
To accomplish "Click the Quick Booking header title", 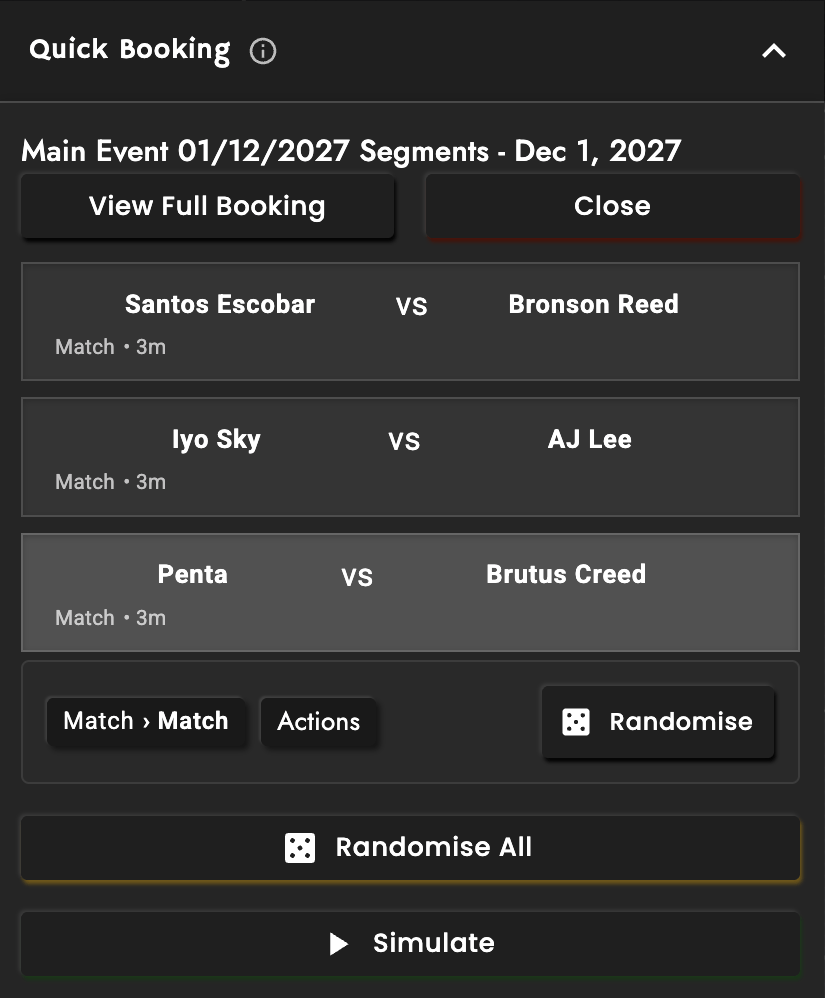I will click(x=130, y=50).
